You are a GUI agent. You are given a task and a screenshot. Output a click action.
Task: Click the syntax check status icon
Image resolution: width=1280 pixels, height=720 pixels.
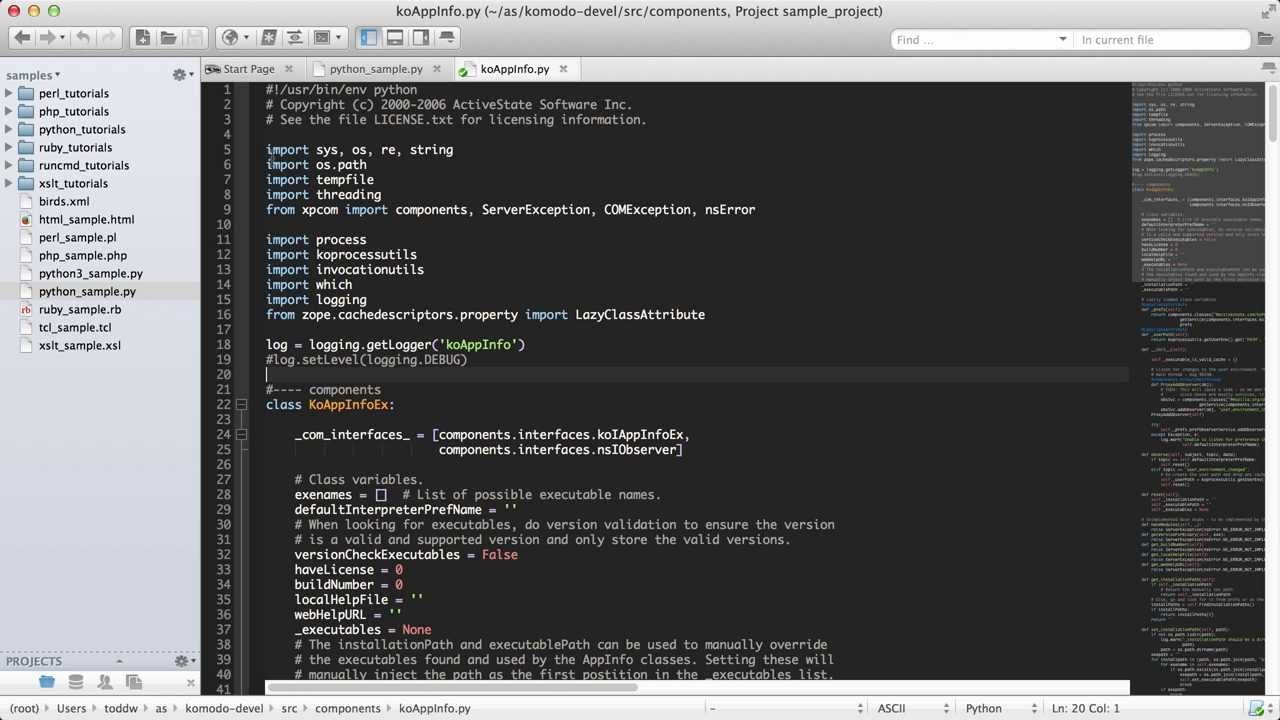1256,708
